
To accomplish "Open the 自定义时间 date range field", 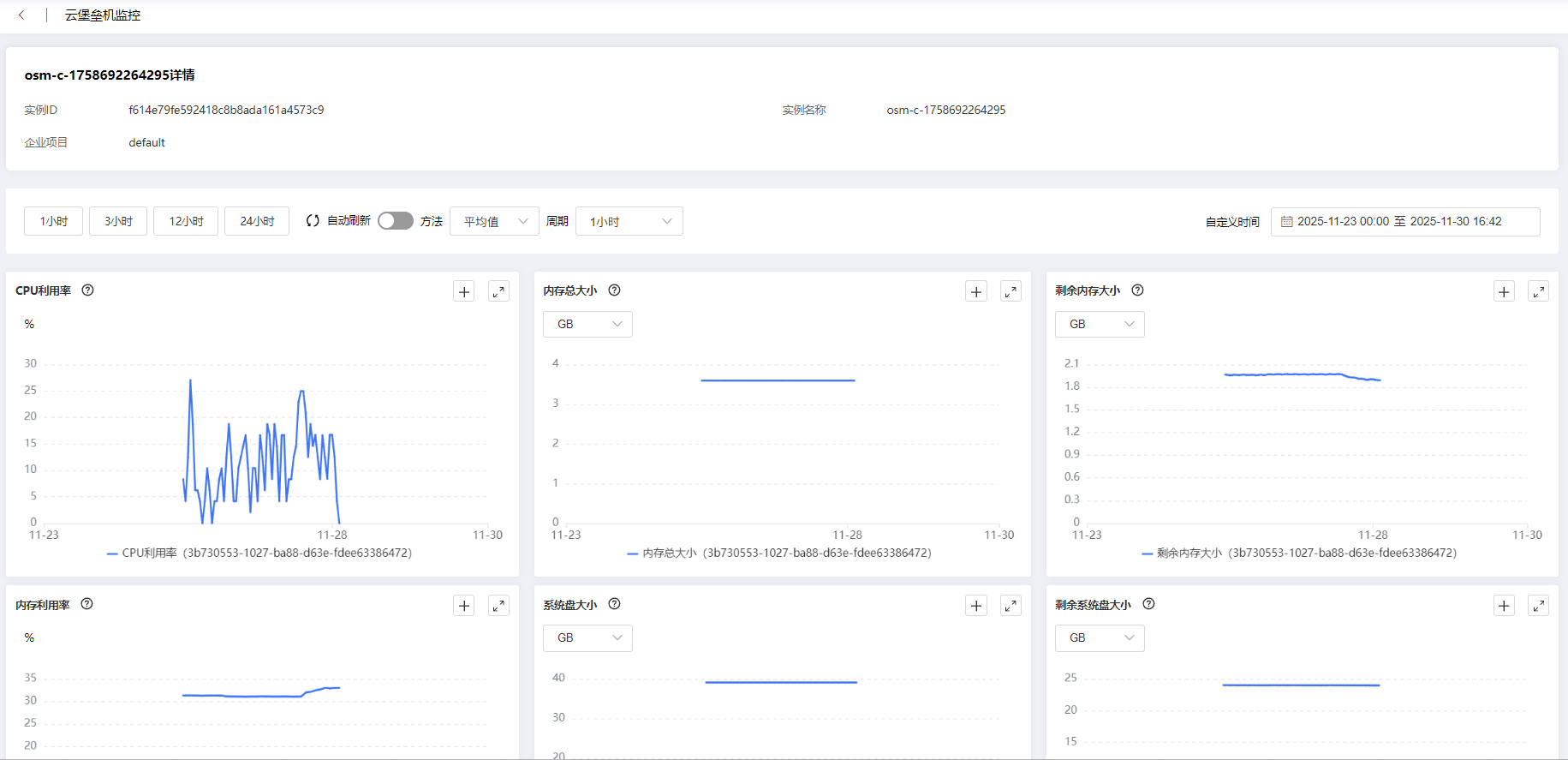I will click(x=1404, y=221).
